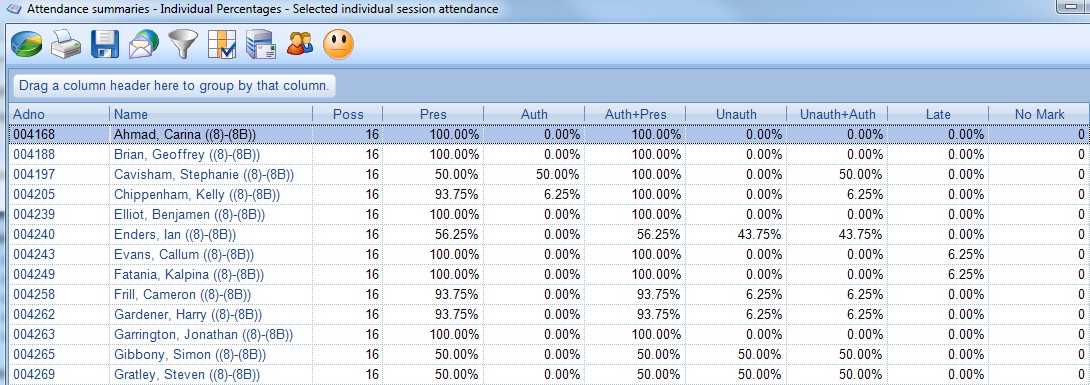
Task: Select student Cavisham, Stephanie row
Action: [x=549, y=174]
